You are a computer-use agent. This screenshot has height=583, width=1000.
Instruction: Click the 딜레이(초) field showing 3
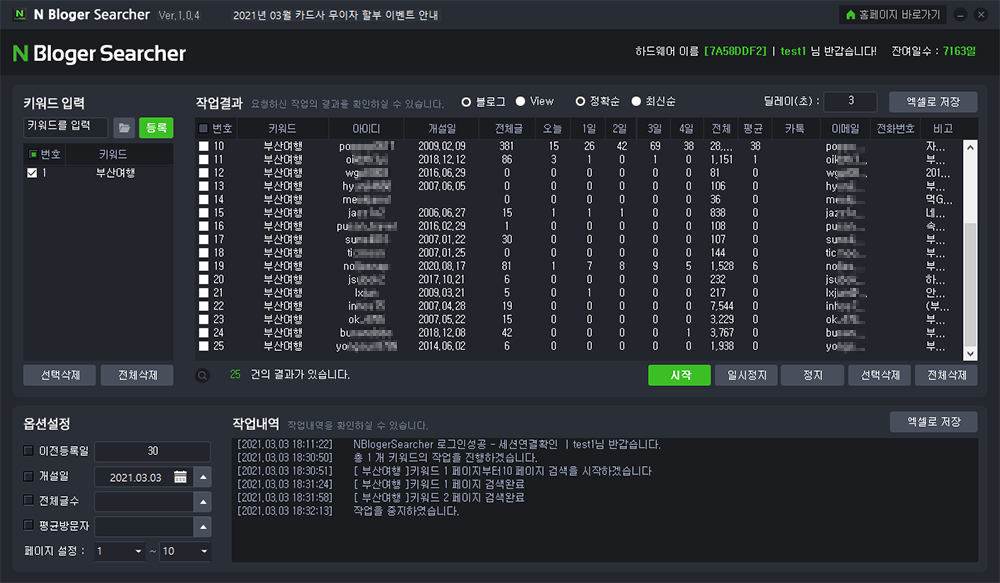[x=850, y=101]
